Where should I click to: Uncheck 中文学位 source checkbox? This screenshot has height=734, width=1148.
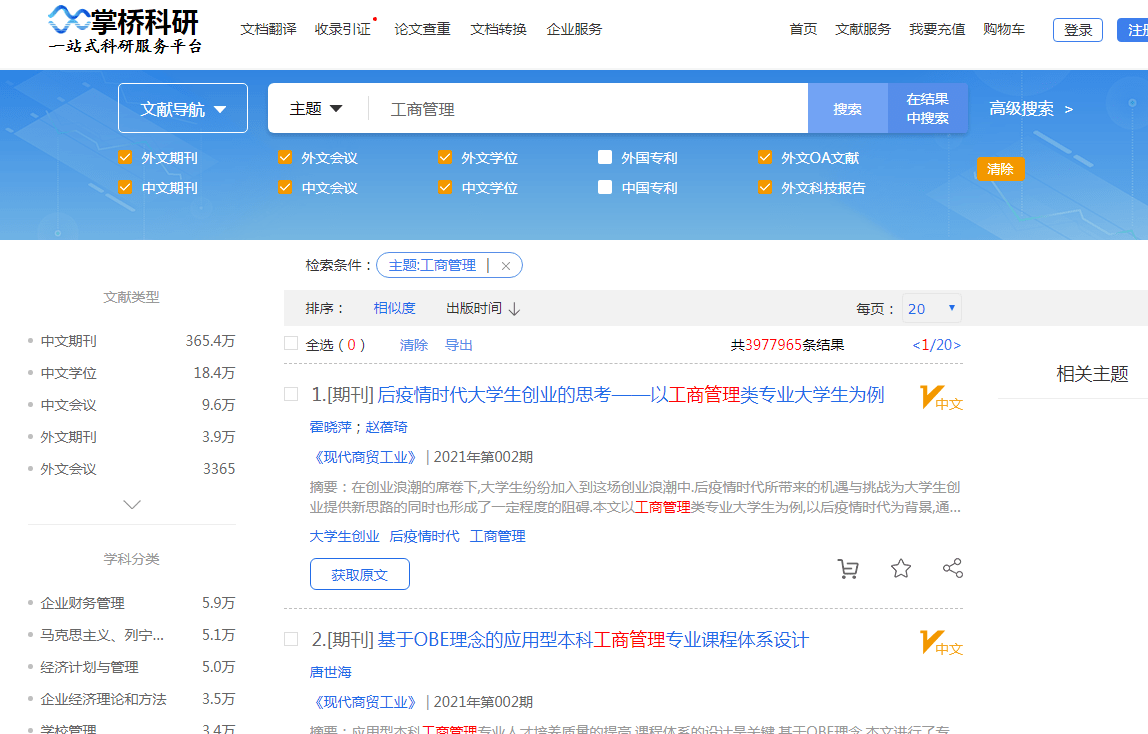pos(445,187)
